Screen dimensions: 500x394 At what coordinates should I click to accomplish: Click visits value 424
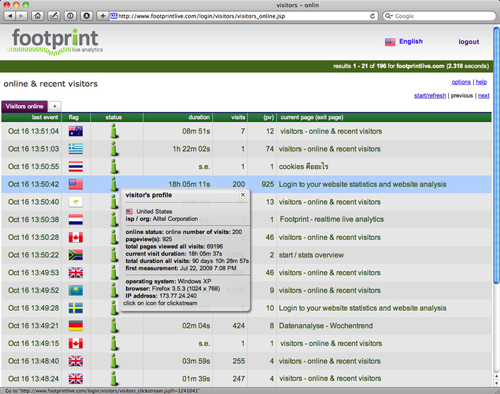click(239, 326)
